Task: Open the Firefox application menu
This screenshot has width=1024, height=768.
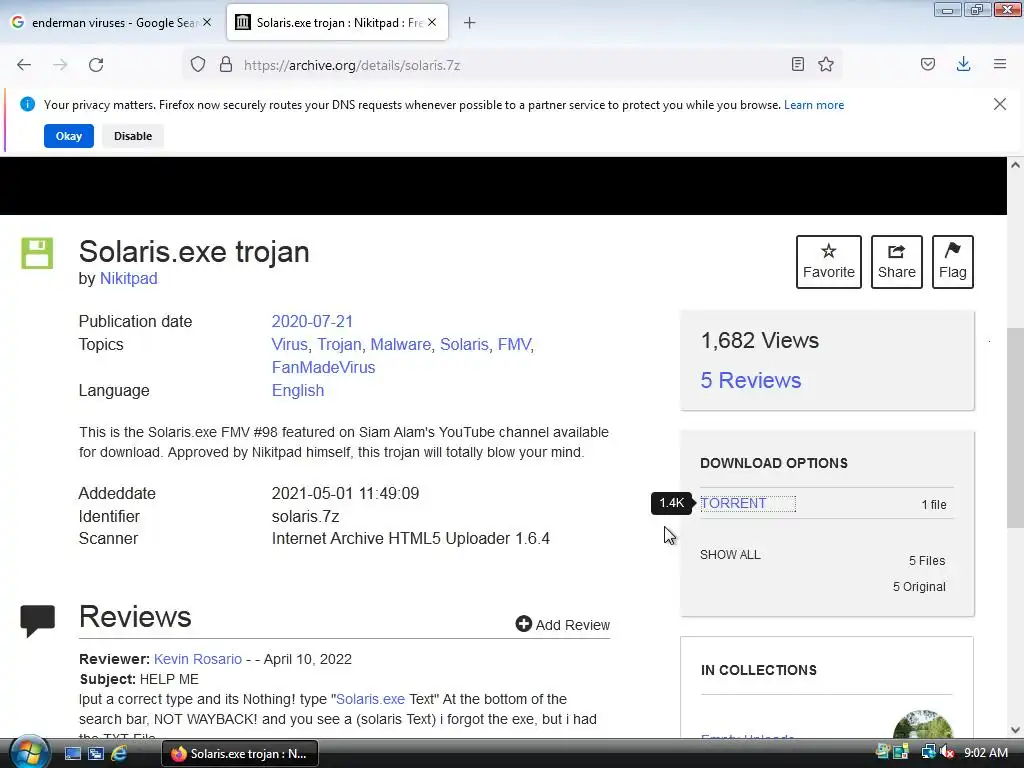Action: [1000, 64]
